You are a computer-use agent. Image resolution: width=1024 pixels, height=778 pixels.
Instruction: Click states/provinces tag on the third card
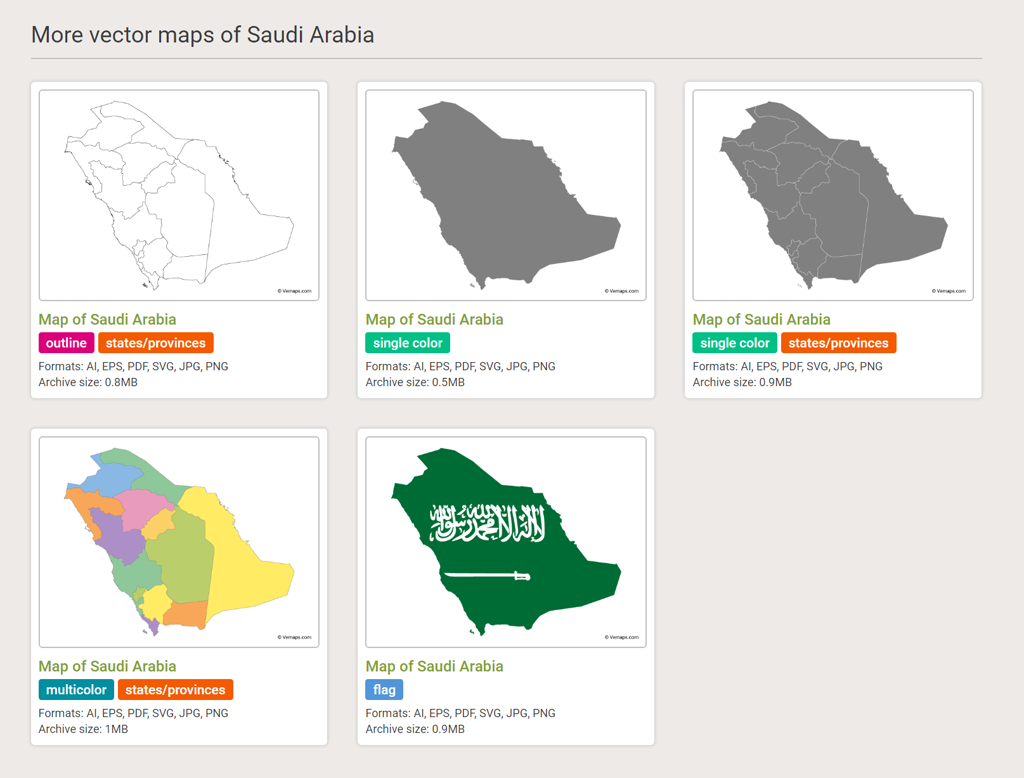point(839,343)
